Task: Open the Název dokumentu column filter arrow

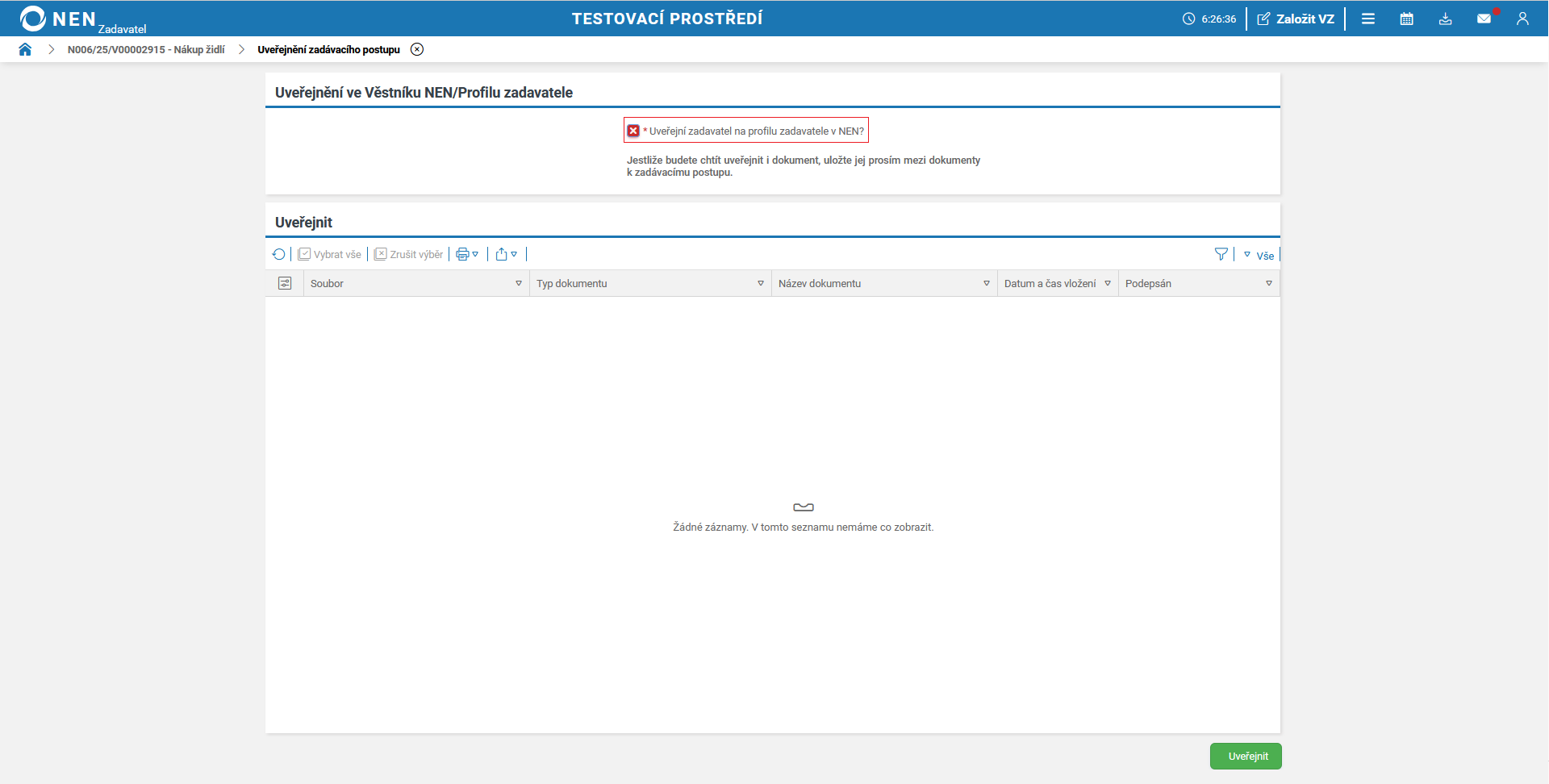Action: 987,283
